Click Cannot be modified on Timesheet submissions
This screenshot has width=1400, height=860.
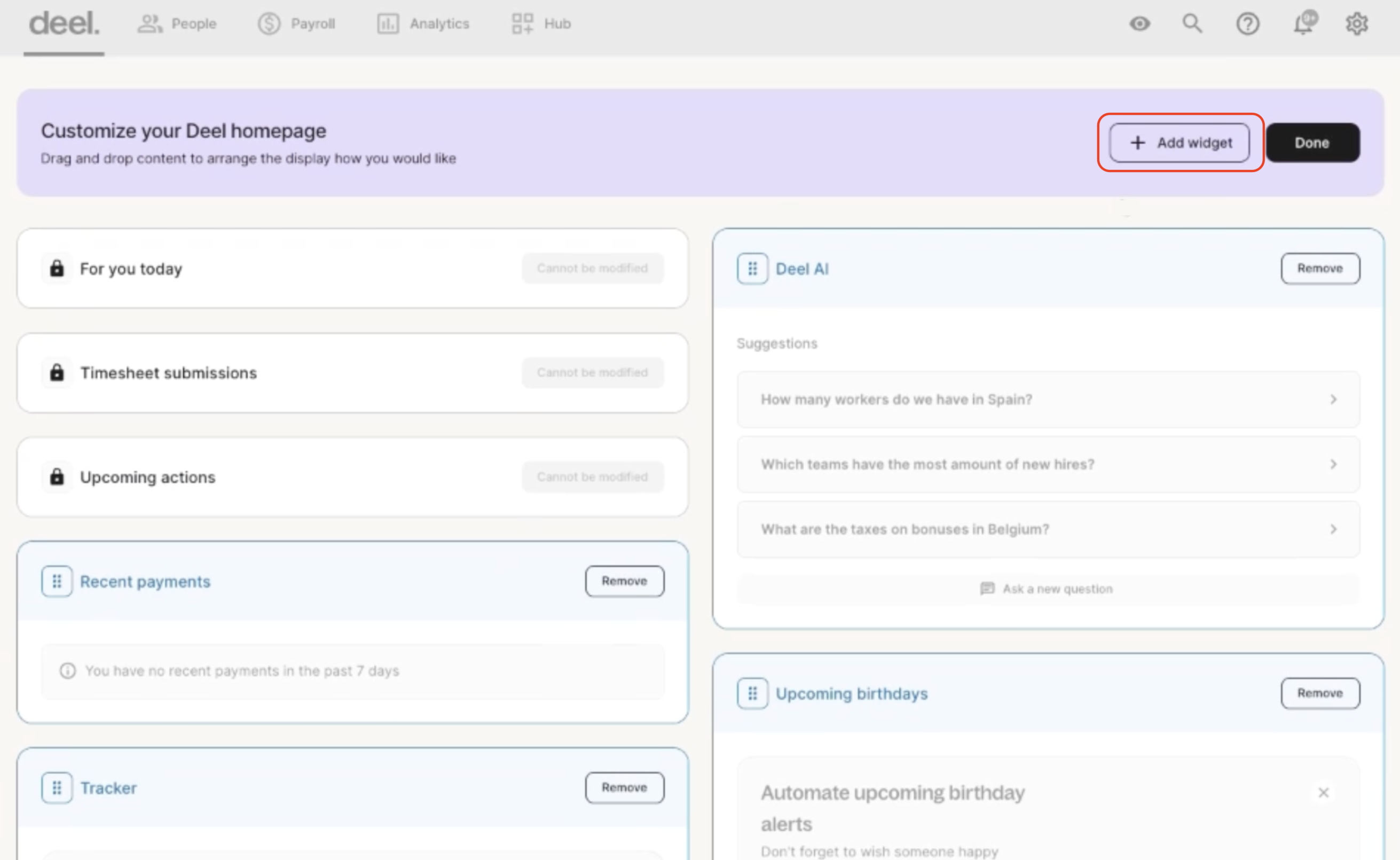tap(593, 372)
